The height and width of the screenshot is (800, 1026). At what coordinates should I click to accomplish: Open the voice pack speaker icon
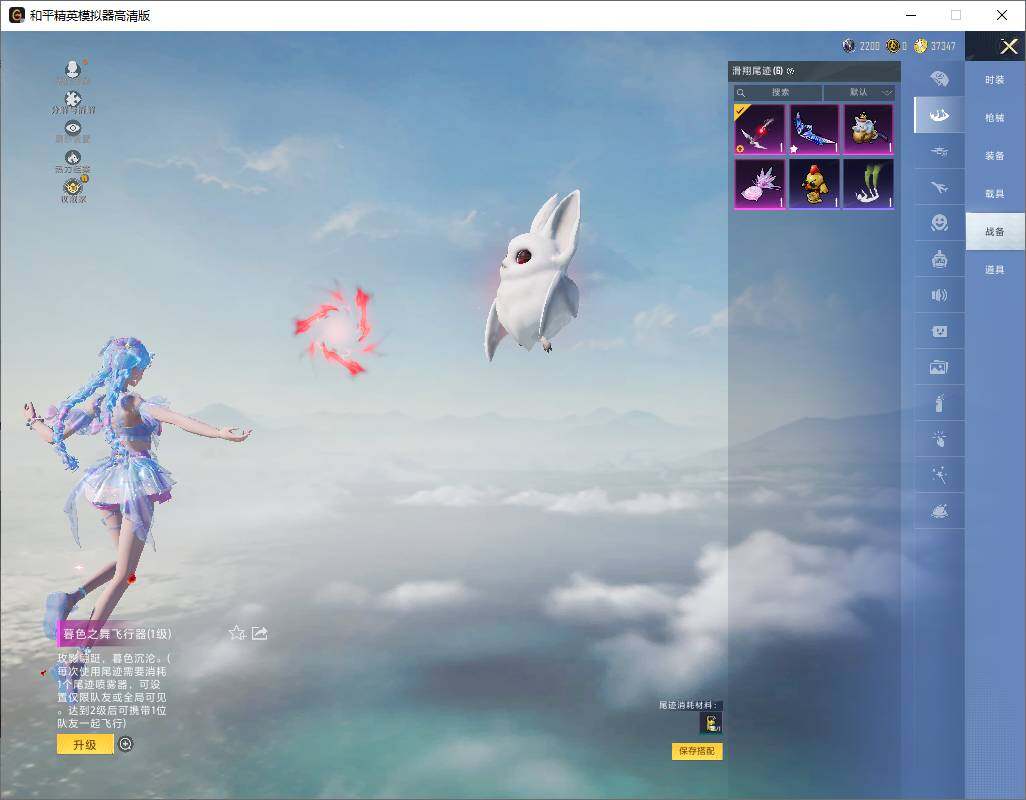pos(940,295)
